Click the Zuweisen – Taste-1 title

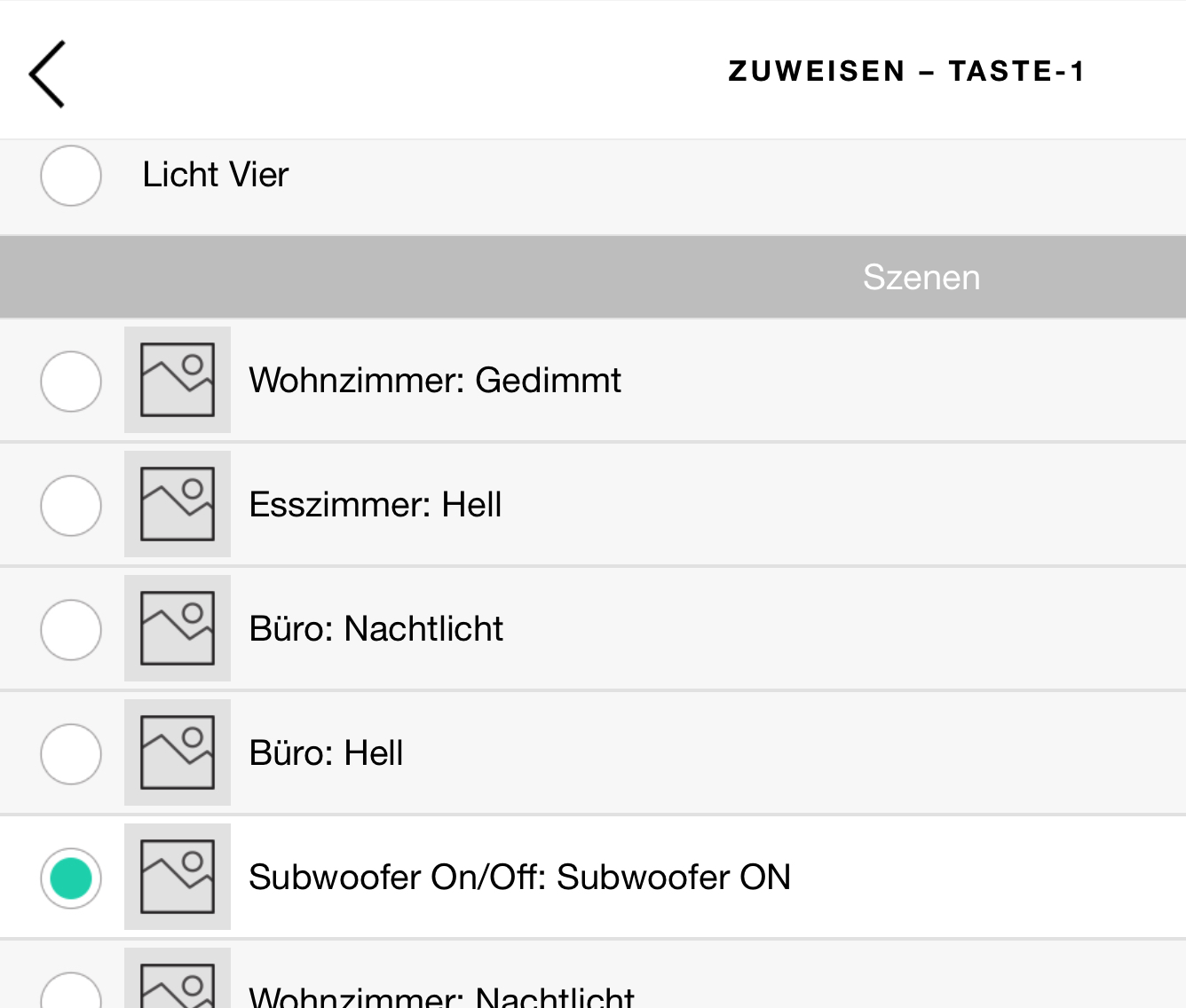(906, 71)
